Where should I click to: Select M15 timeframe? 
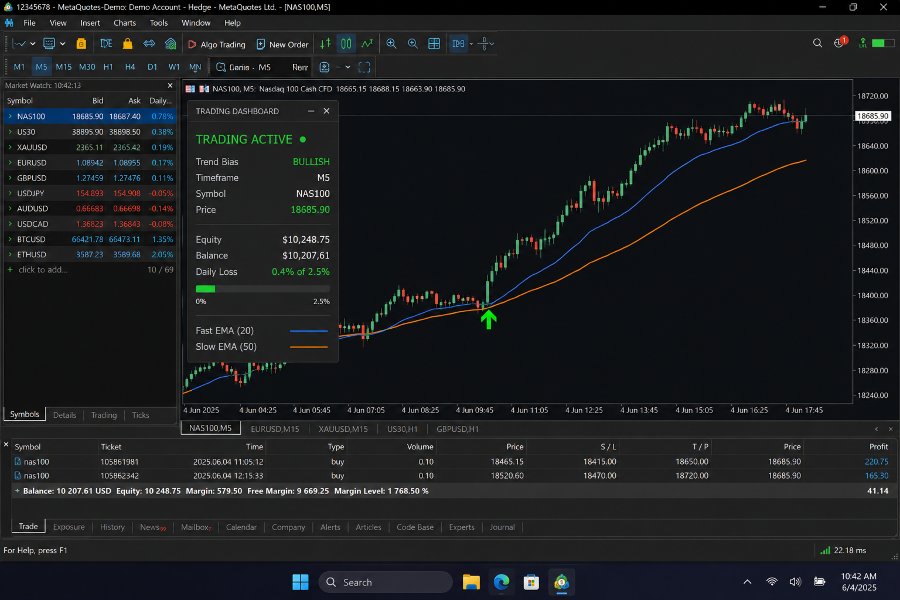[x=64, y=67]
